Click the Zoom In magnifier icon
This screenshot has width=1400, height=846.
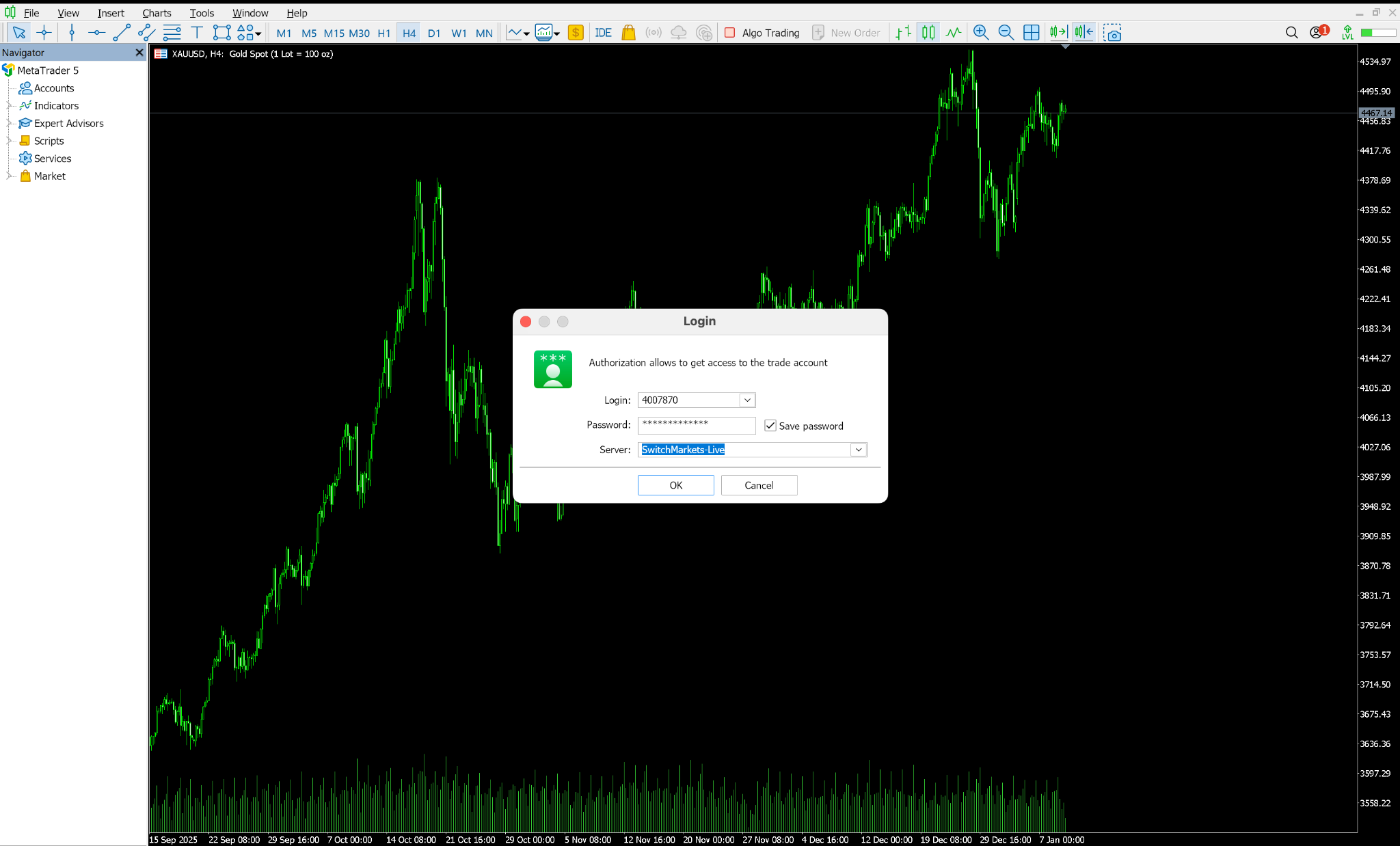981,32
